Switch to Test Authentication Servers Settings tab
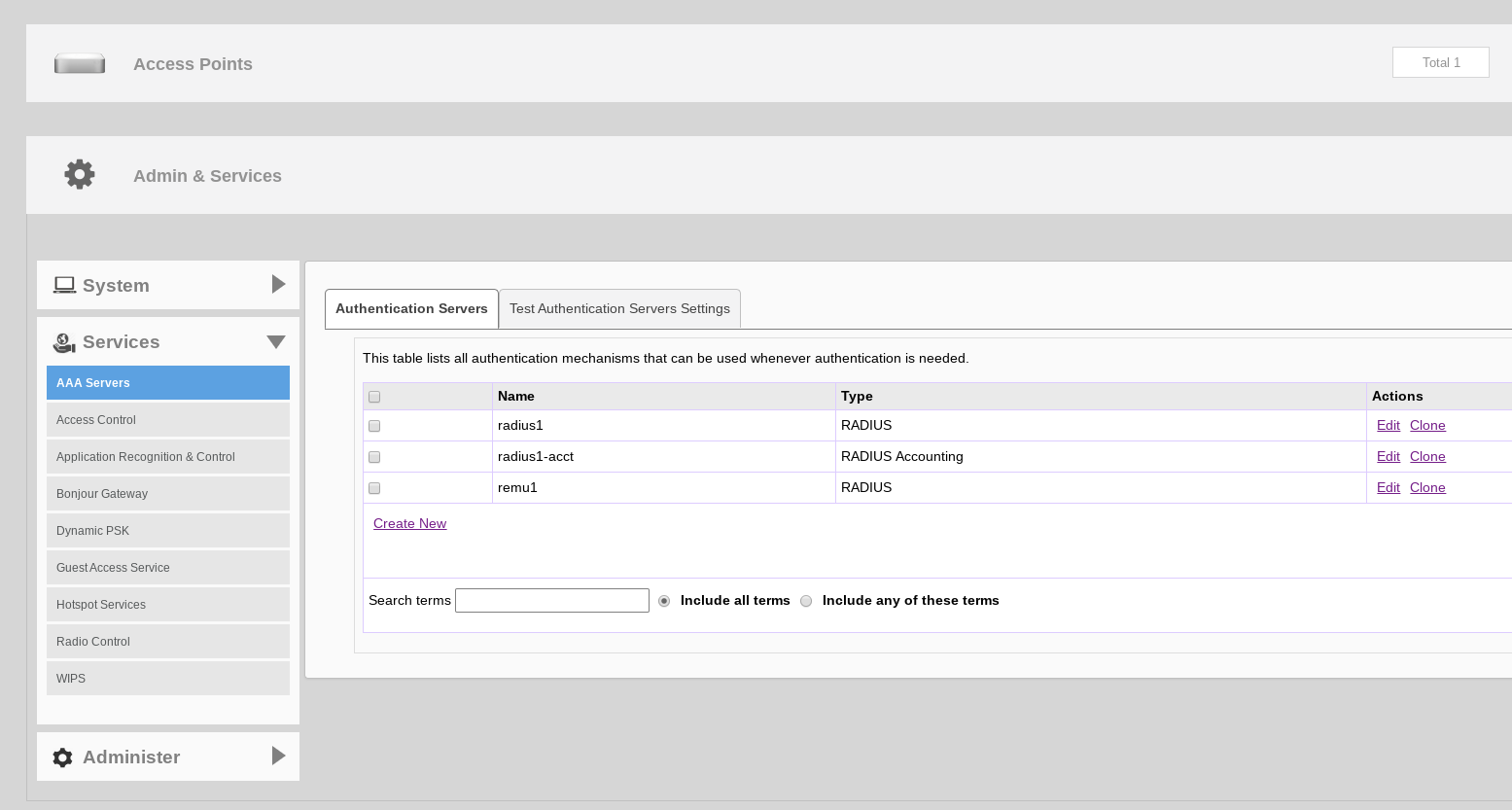The image size is (1512, 810). click(x=619, y=308)
